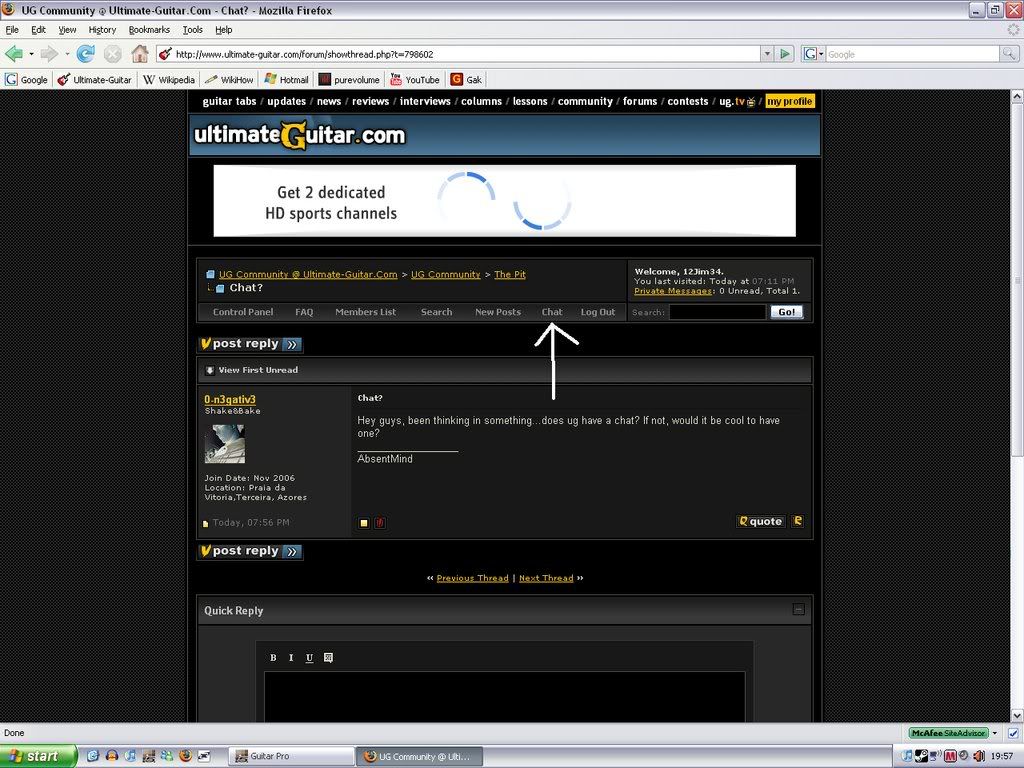Open the New Posts link
This screenshot has height=768, width=1024.
pyautogui.click(x=498, y=312)
